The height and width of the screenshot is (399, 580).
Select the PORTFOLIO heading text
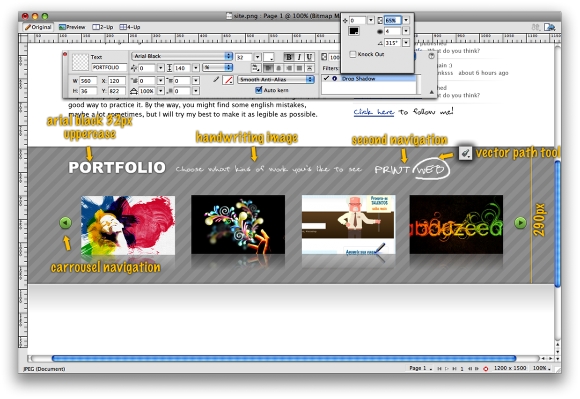117,168
